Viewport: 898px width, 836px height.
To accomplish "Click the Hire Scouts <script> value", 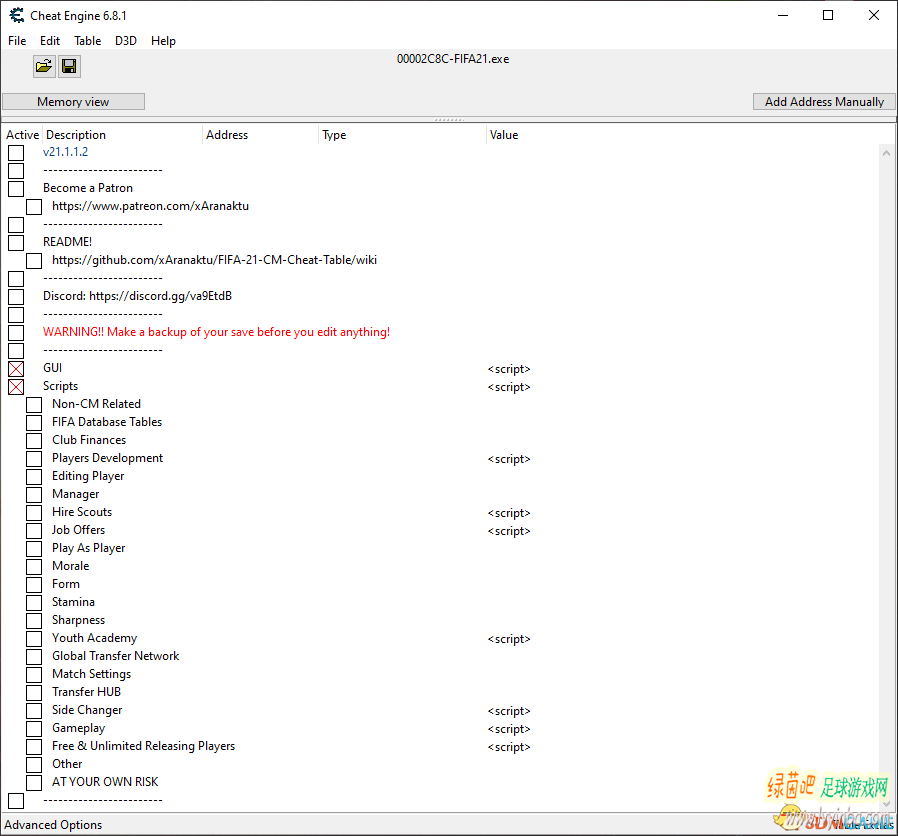I will (509, 513).
